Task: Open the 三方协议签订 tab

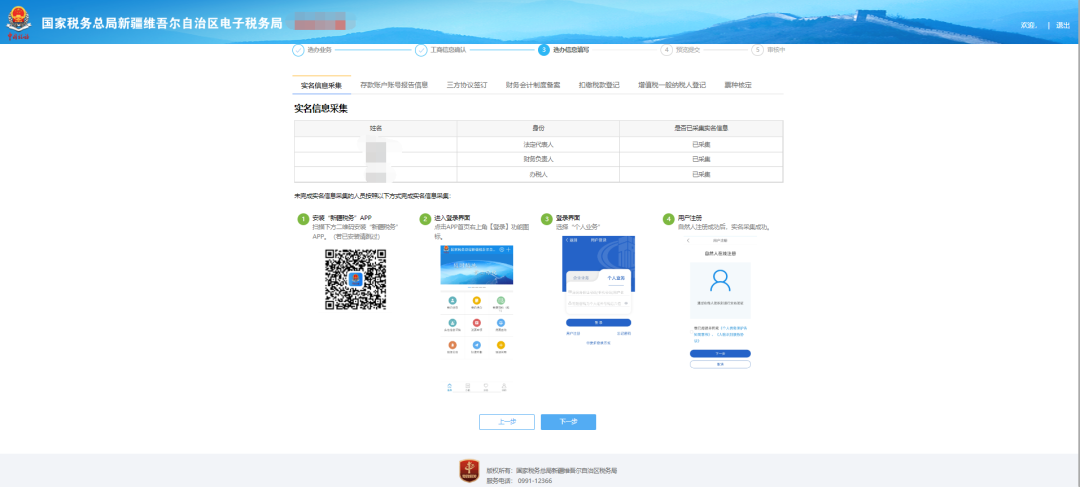Action: (467, 85)
